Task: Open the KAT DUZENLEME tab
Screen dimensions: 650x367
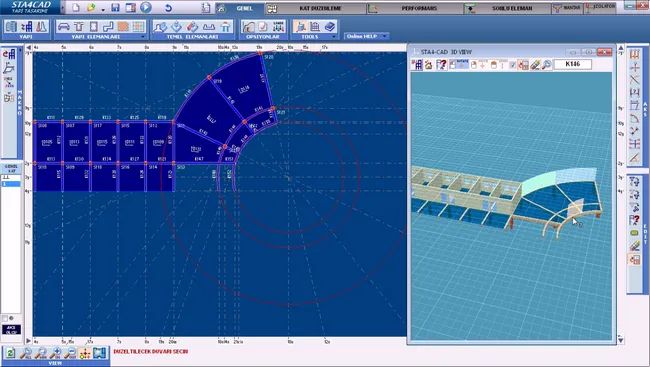Action: coord(315,8)
